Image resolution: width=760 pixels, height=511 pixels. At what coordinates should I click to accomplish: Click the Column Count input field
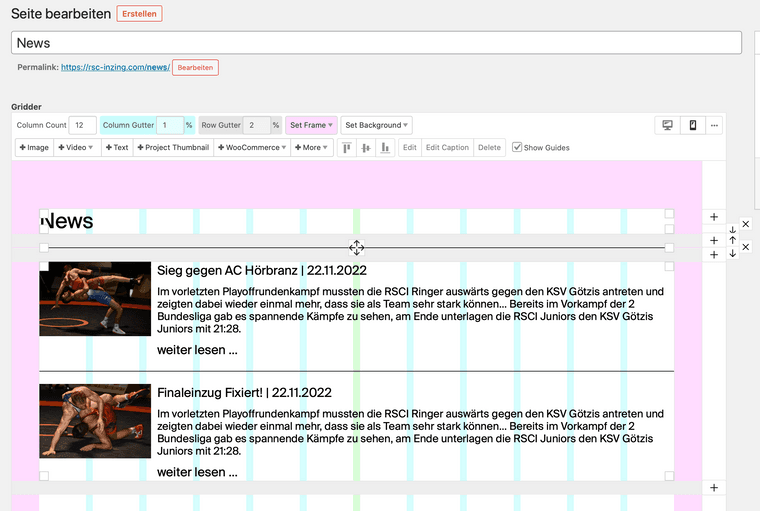pyautogui.click(x=82, y=125)
